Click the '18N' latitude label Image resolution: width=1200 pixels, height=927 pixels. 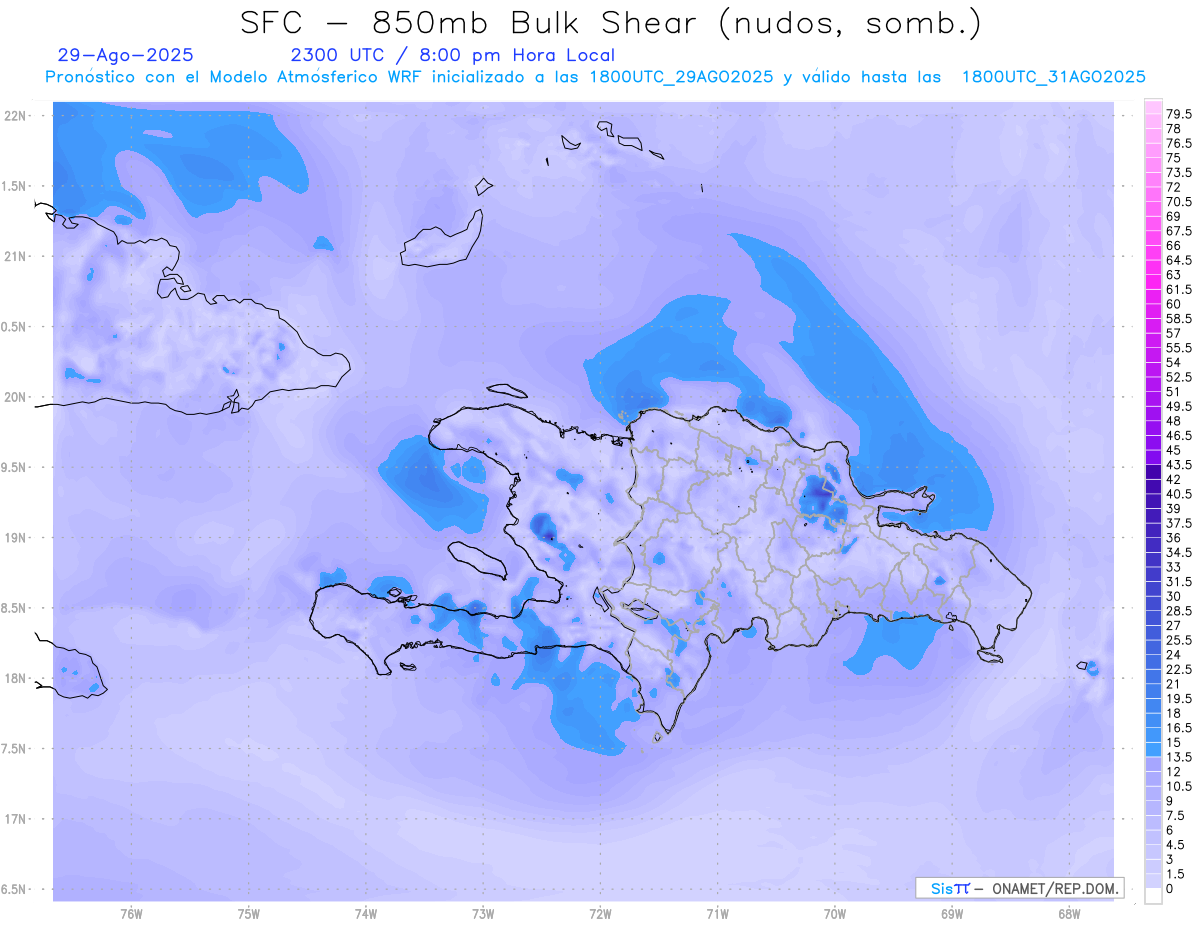click(14, 678)
